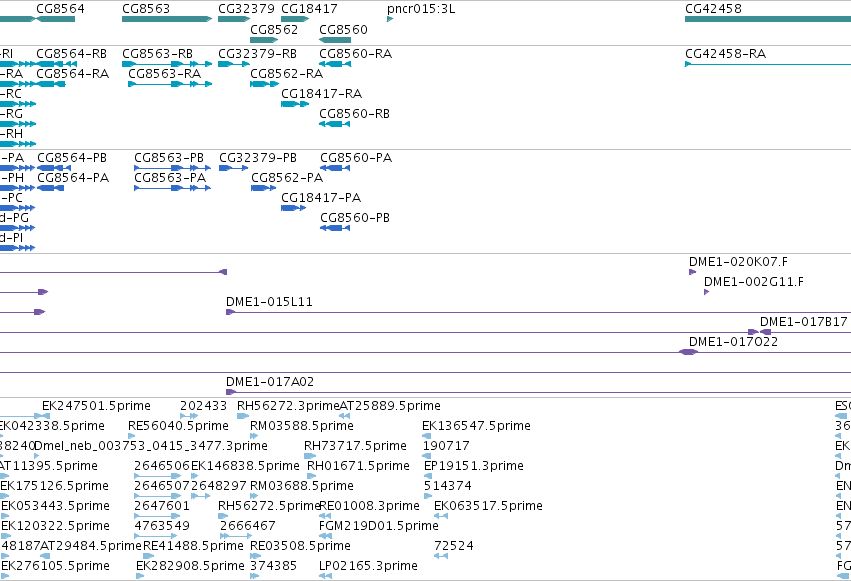
Task: Select the CG8562 gene label
Action: tap(274, 29)
